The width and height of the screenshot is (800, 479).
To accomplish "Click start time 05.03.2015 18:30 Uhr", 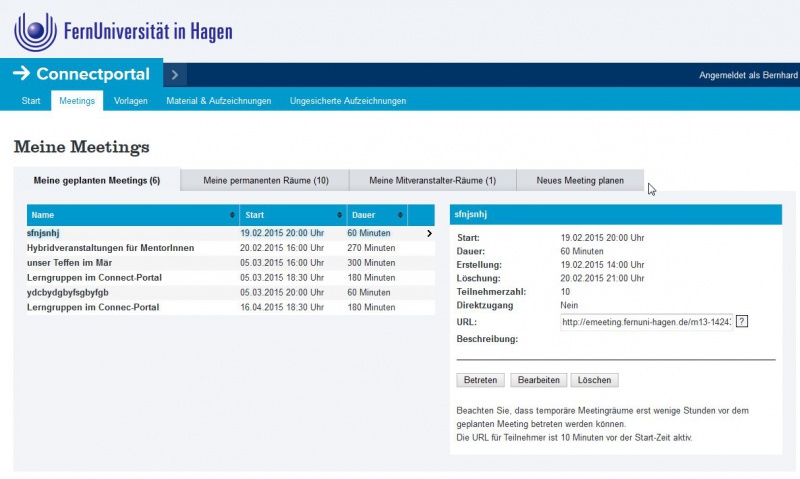I will [x=282, y=278].
